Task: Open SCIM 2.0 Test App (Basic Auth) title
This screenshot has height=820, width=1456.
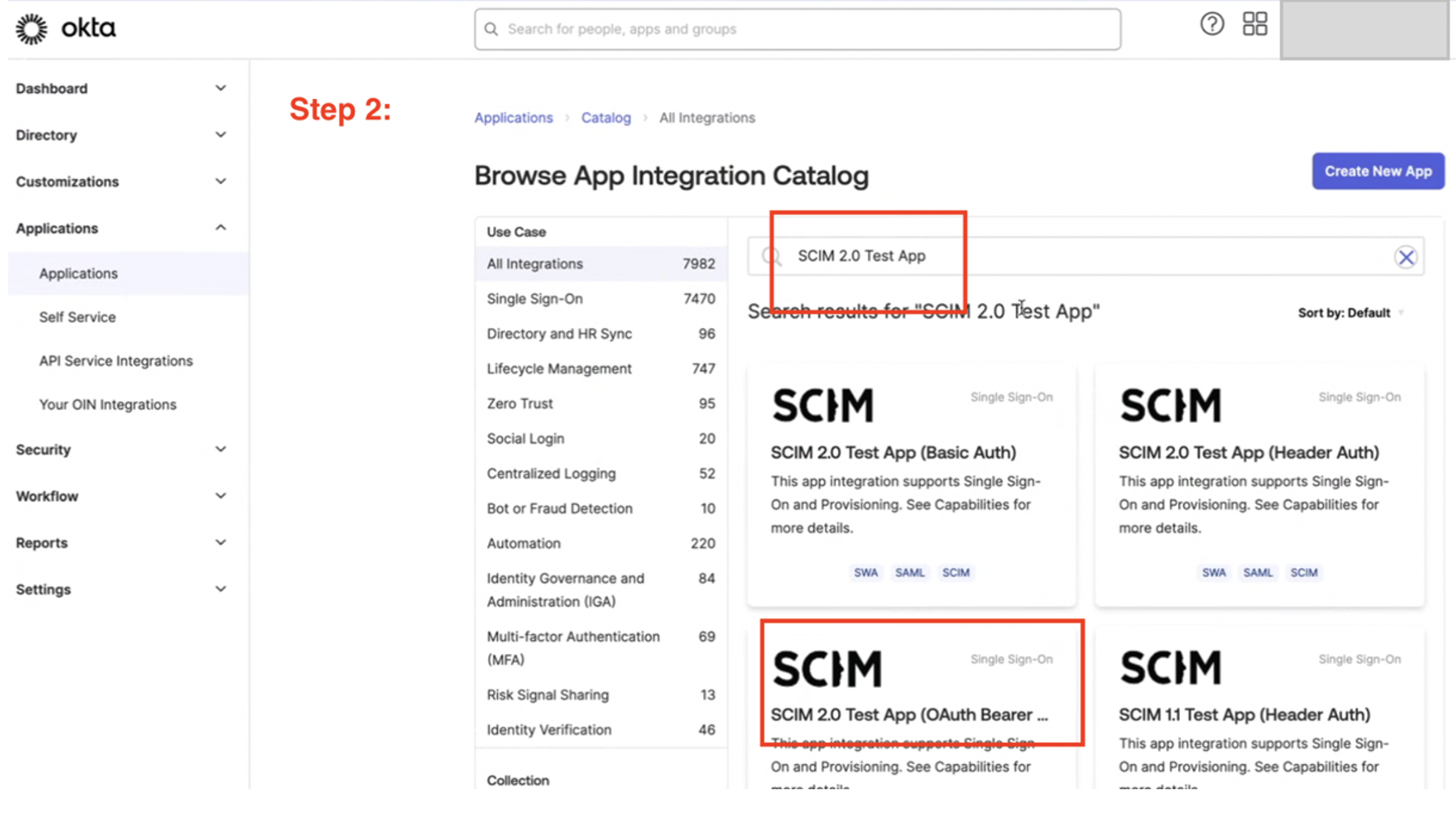Action: pos(893,452)
